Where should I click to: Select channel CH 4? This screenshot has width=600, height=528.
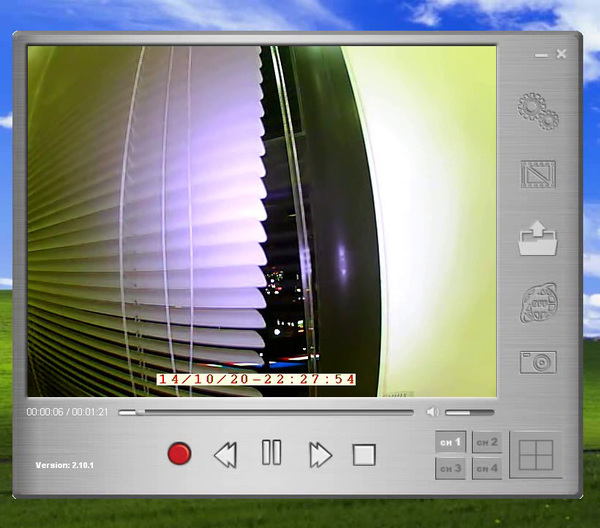pyautogui.click(x=486, y=468)
